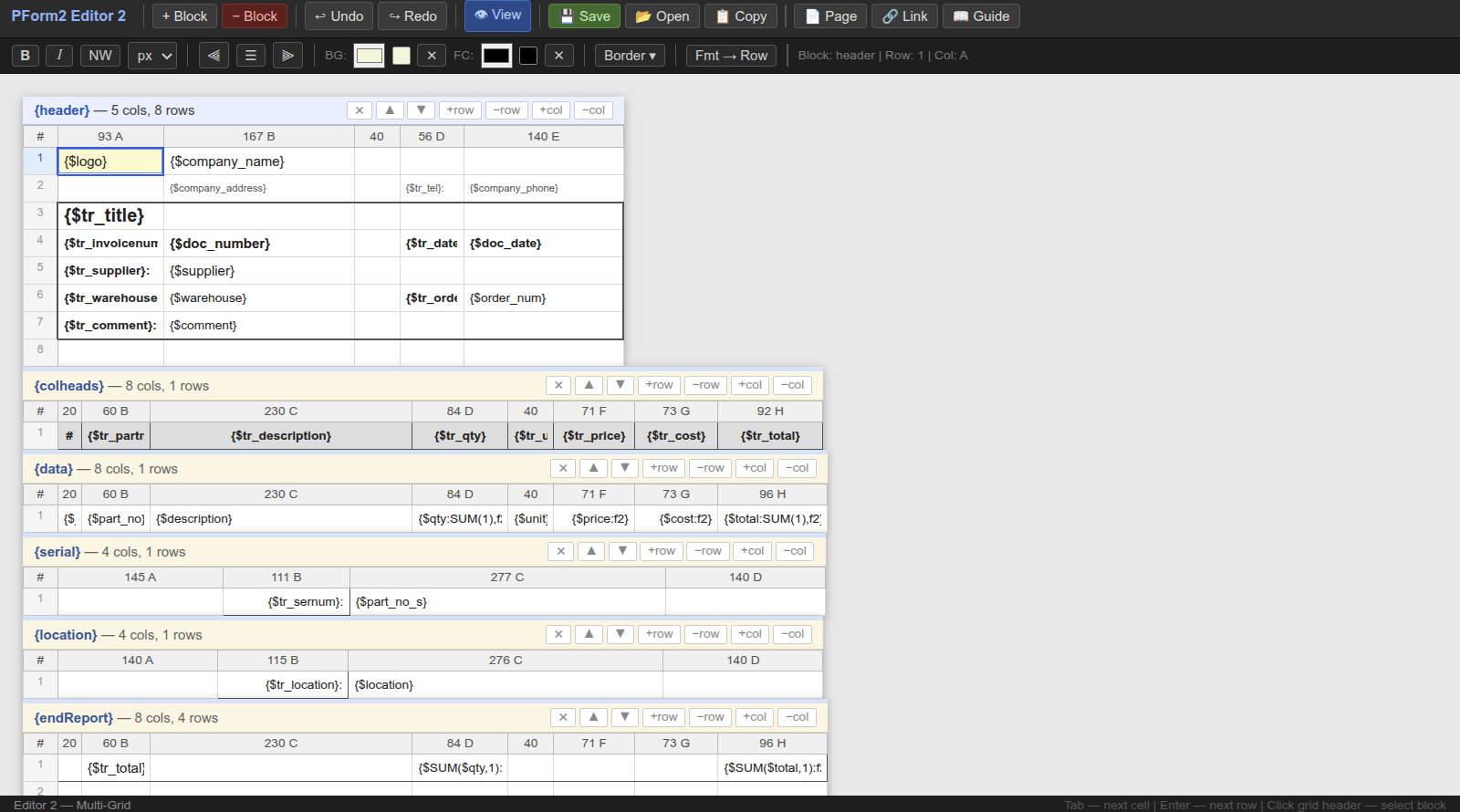Select the {$logo} cell
1460x812 pixels.
(110, 161)
